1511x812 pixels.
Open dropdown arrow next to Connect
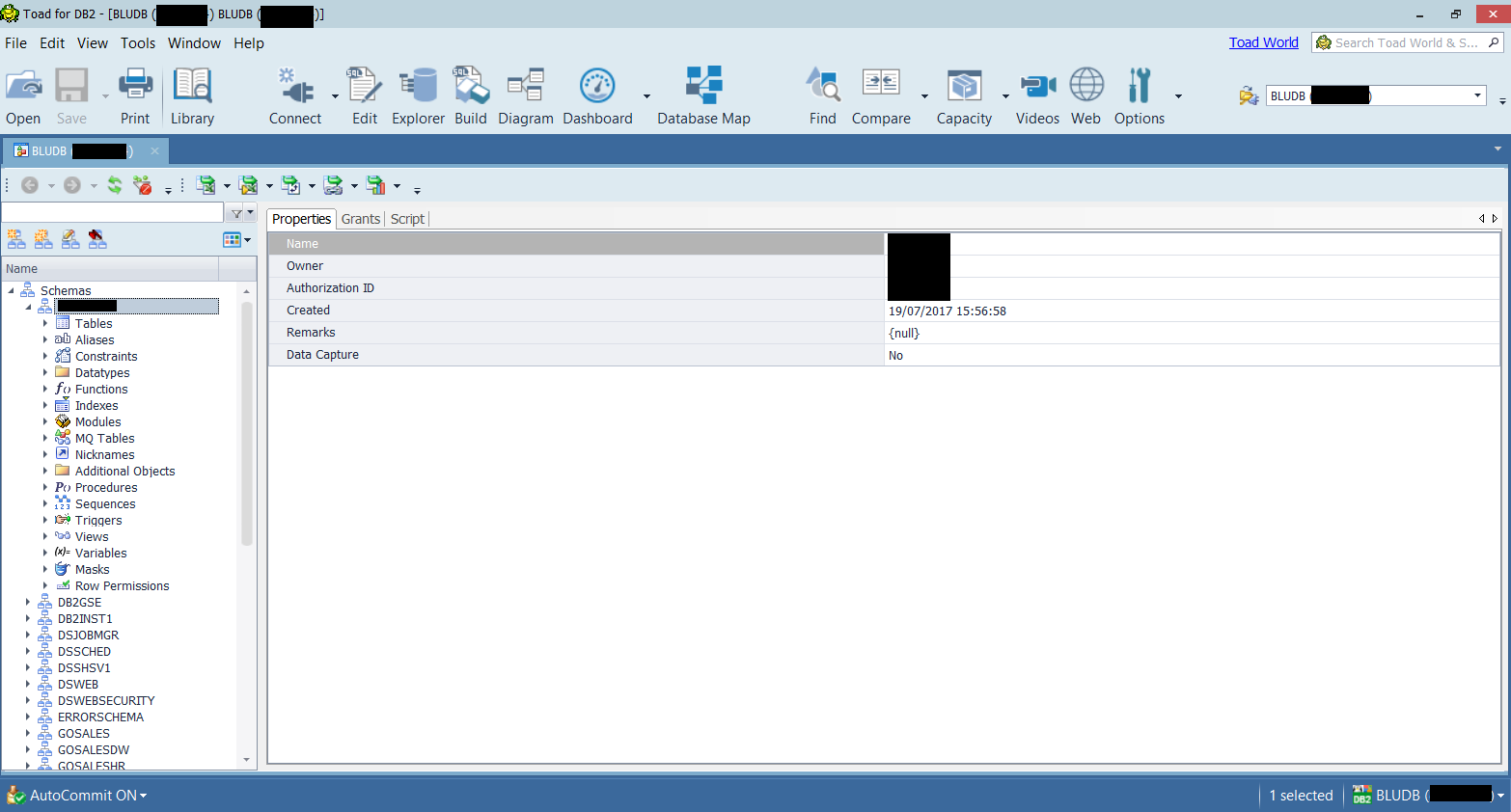point(335,96)
